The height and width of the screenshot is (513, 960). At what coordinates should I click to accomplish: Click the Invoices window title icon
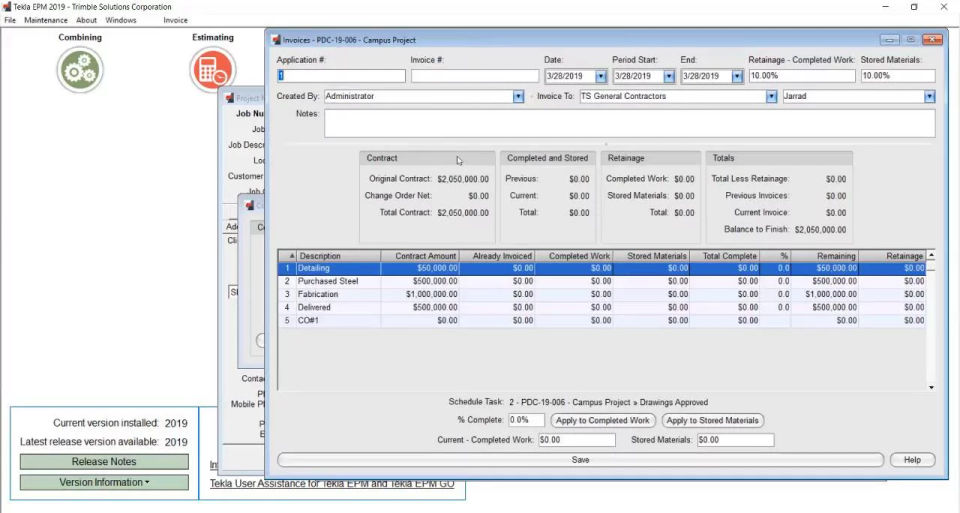tap(276, 40)
